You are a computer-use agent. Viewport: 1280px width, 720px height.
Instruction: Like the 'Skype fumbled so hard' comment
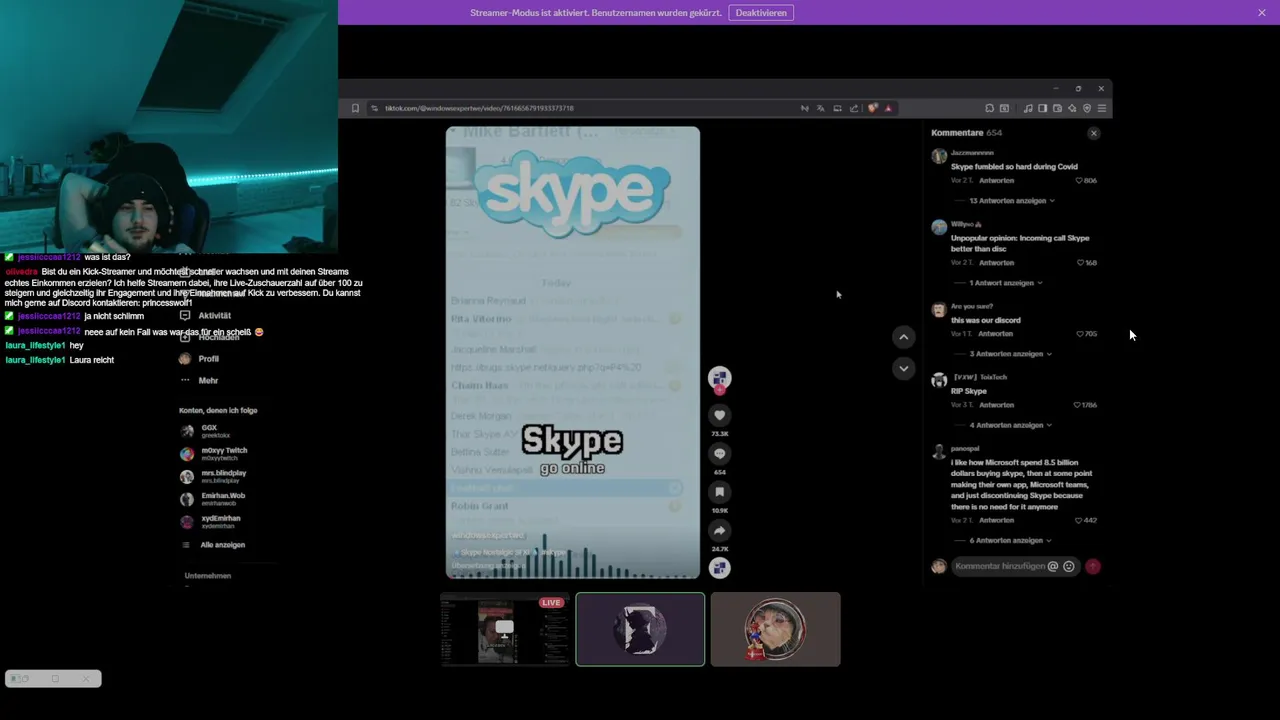(1080, 181)
